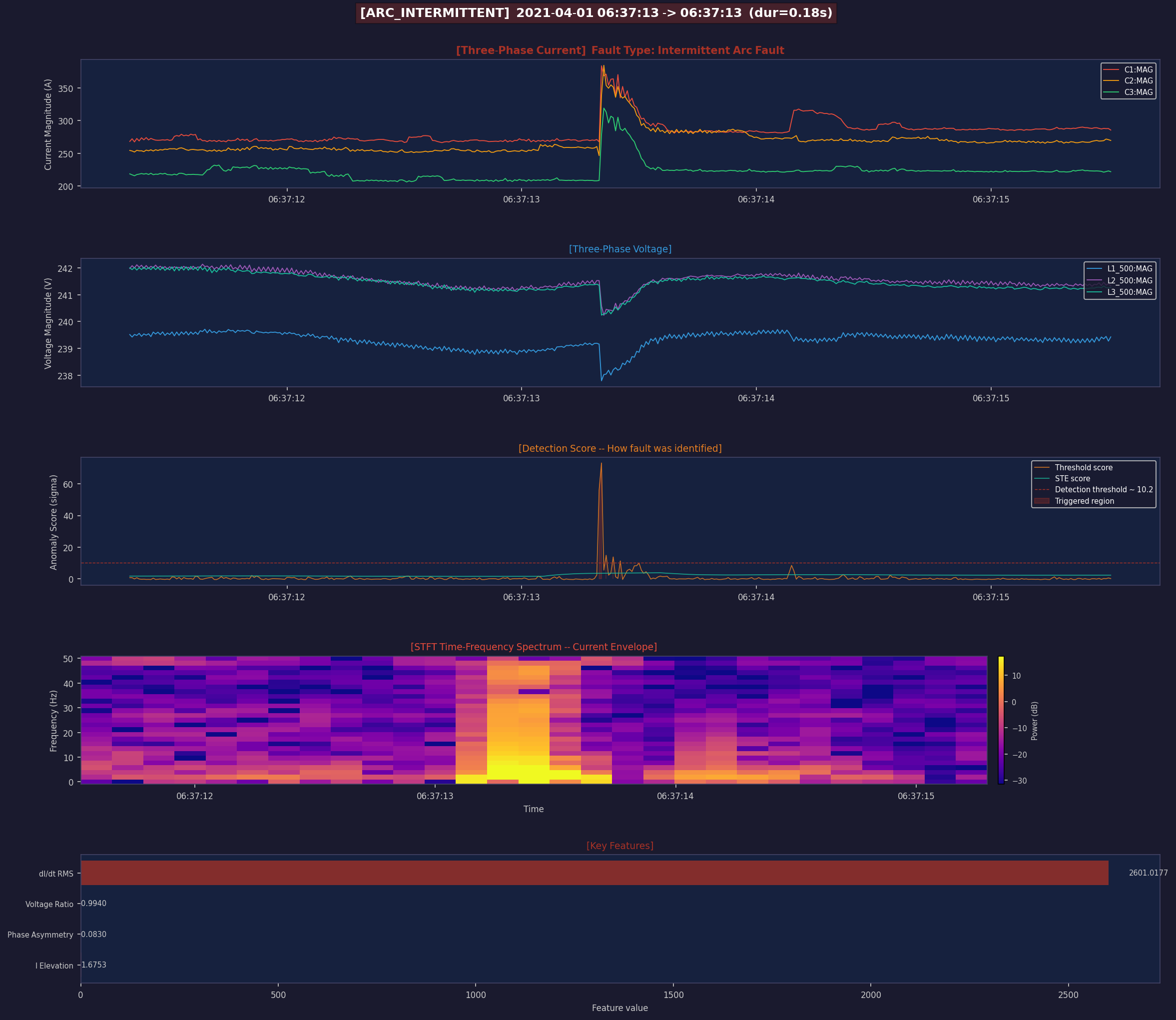Image resolution: width=1176 pixels, height=1020 pixels.
Task: Click the C3:MAG legend entry
Action: pos(1138,92)
